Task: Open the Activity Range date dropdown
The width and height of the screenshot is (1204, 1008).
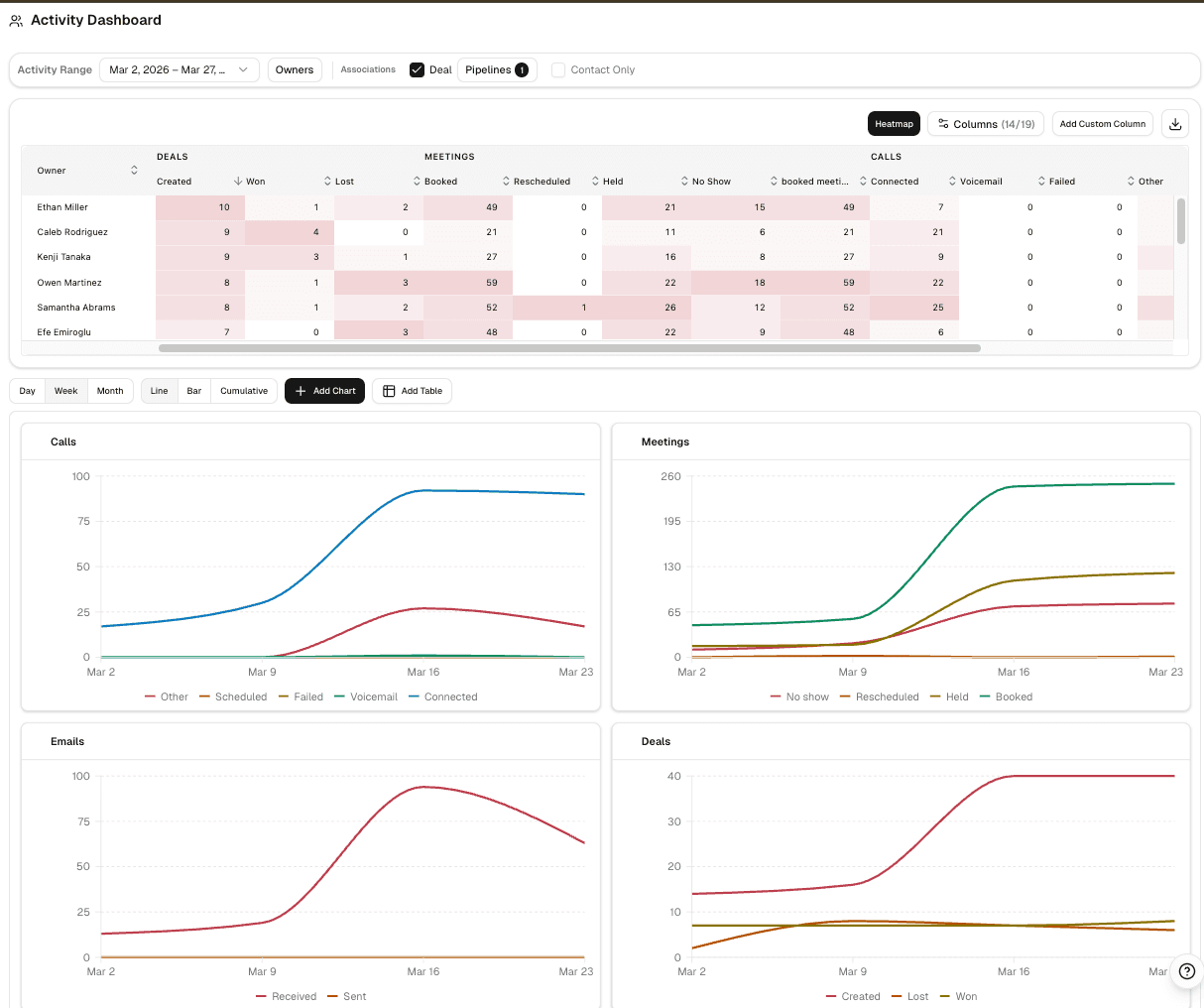Action: (x=179, y=69)
